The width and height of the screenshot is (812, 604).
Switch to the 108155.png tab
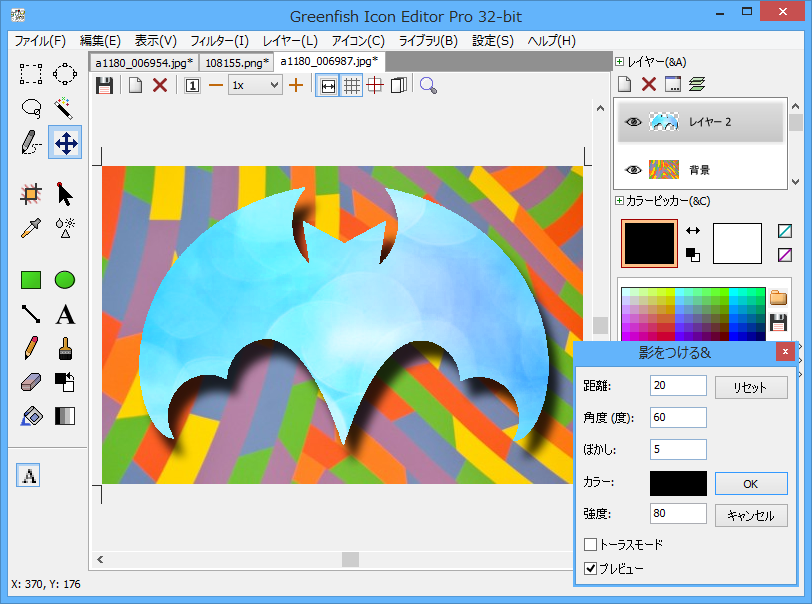(x=236, y=62)
